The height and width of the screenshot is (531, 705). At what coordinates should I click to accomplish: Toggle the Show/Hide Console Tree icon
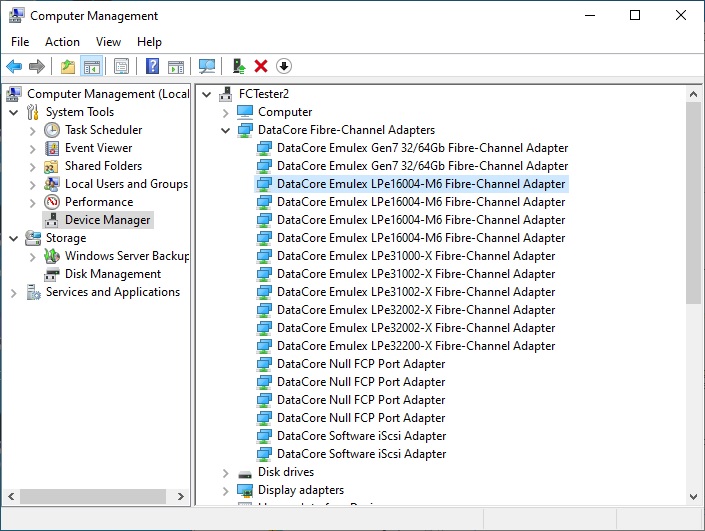click(x=91, y=66)
